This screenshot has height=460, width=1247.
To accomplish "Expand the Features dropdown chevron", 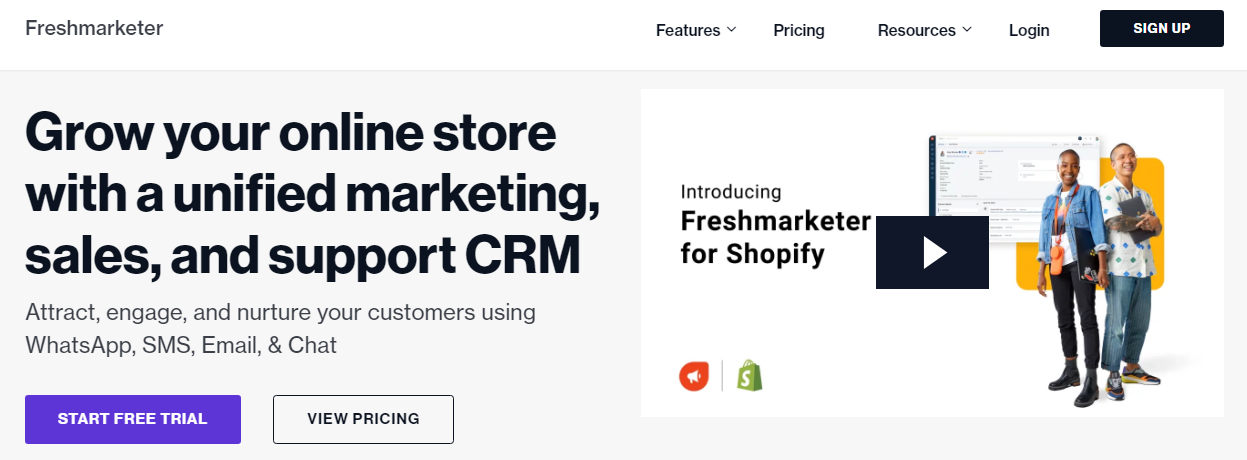I will pos(731,30).
